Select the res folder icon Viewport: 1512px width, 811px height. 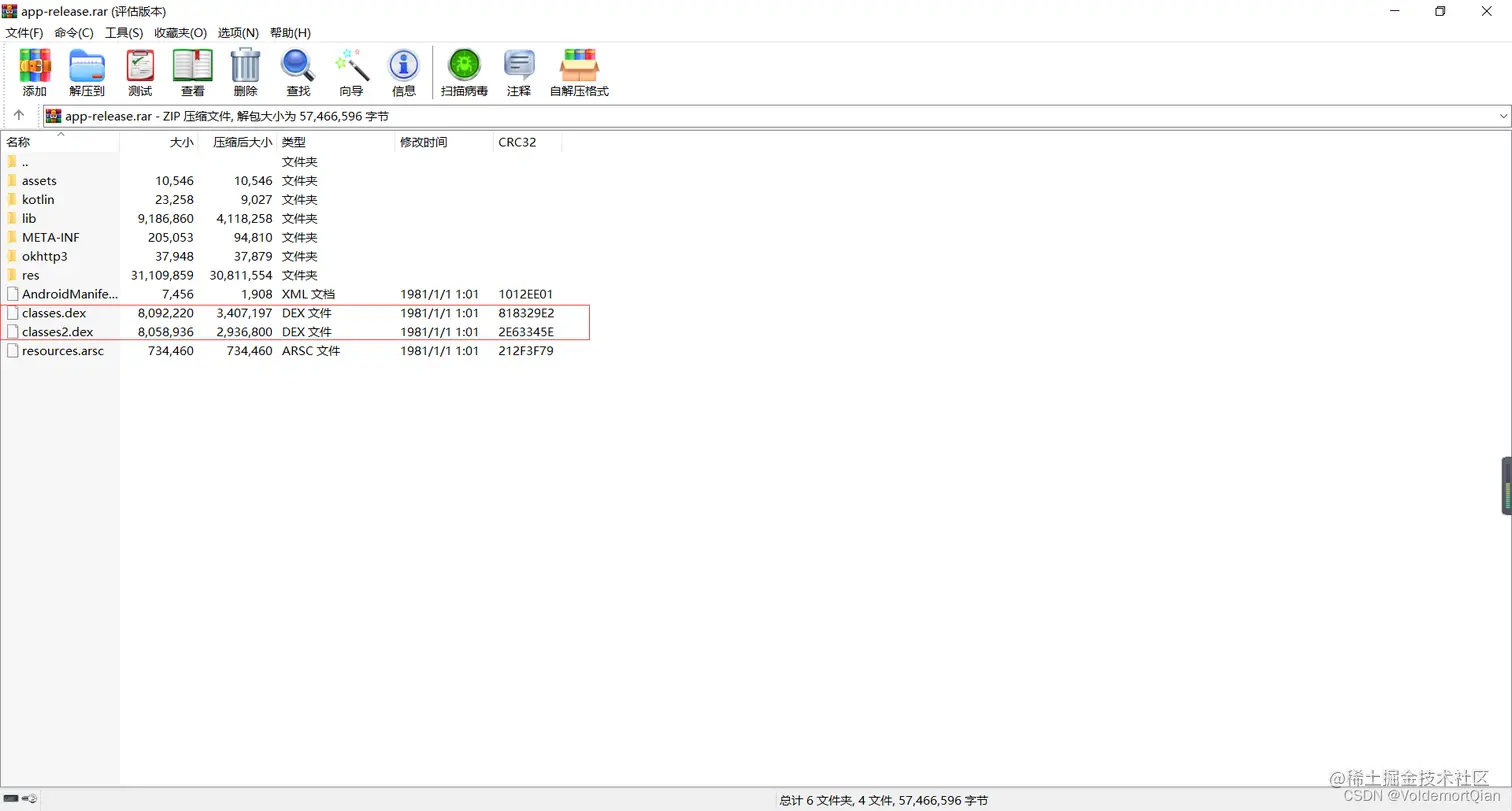coord(12,275)
